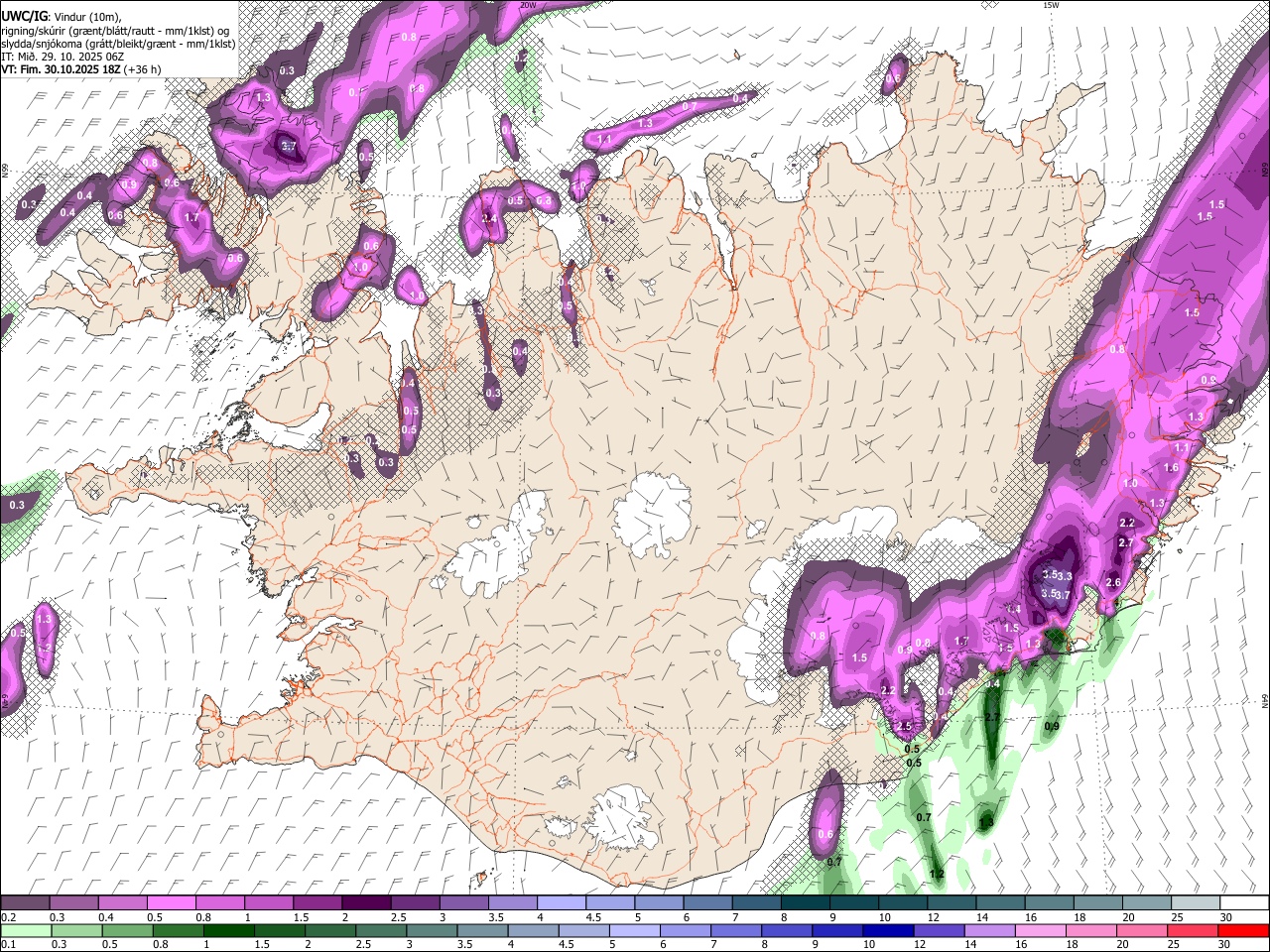Click the light lavender 4–4.5 snow swatch

click(561, 902)
